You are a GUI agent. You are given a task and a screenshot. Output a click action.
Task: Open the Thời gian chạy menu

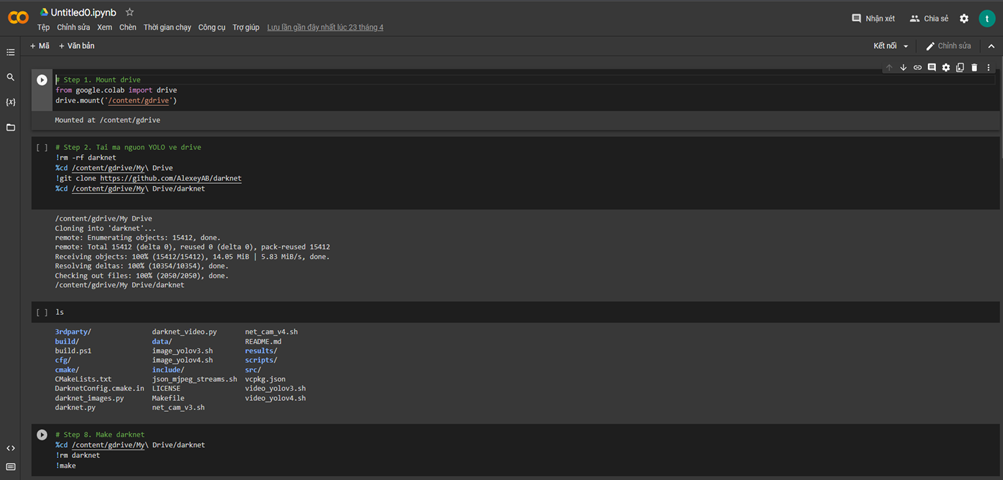168,28
